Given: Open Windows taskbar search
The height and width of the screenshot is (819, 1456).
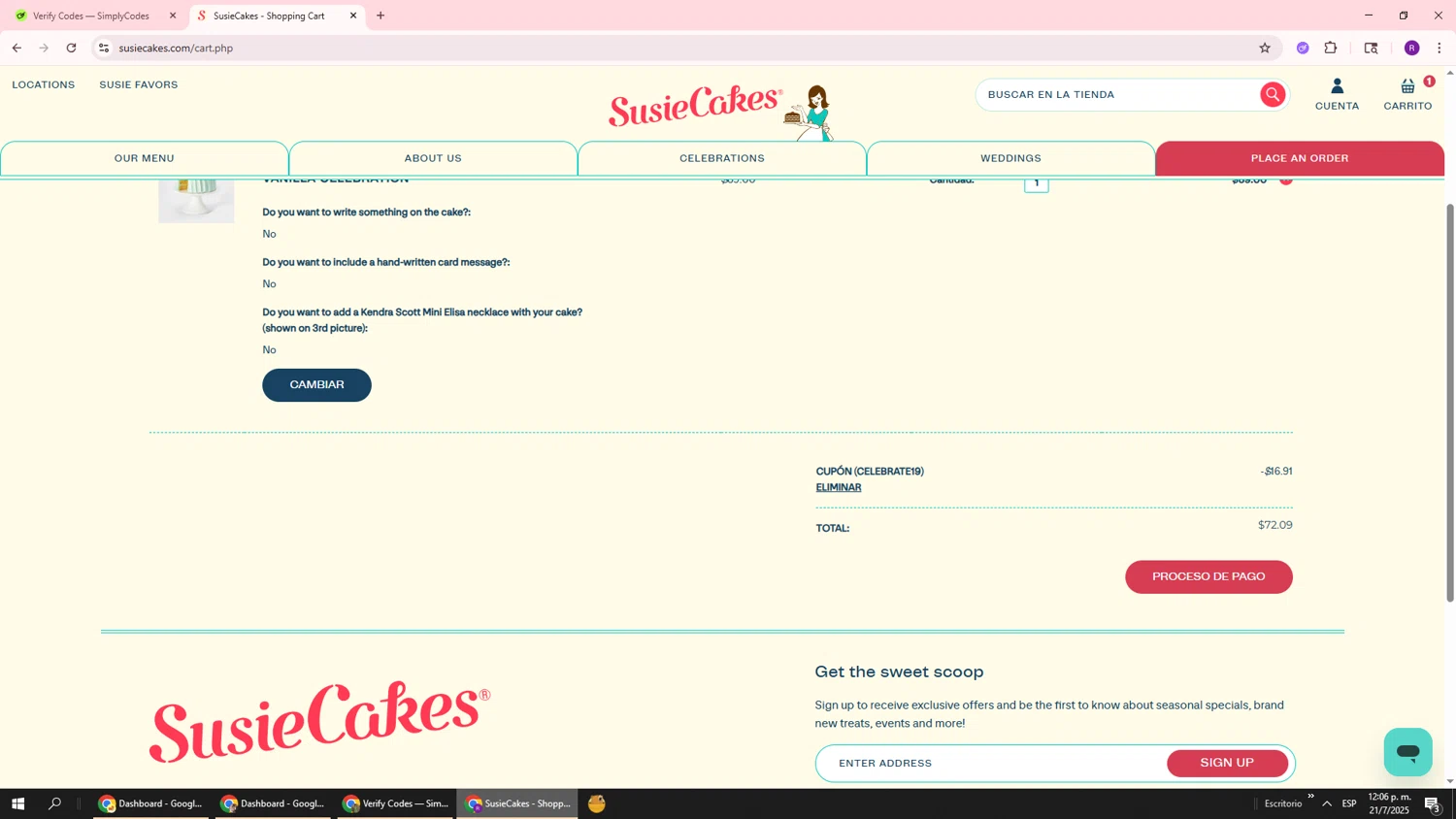Looking at the screenshot, I should click(55, 803).
